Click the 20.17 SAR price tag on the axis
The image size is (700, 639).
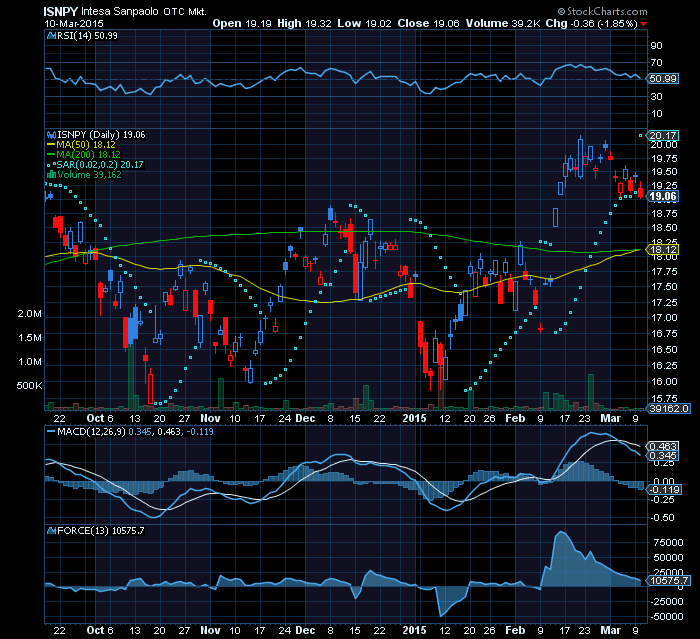663,135
